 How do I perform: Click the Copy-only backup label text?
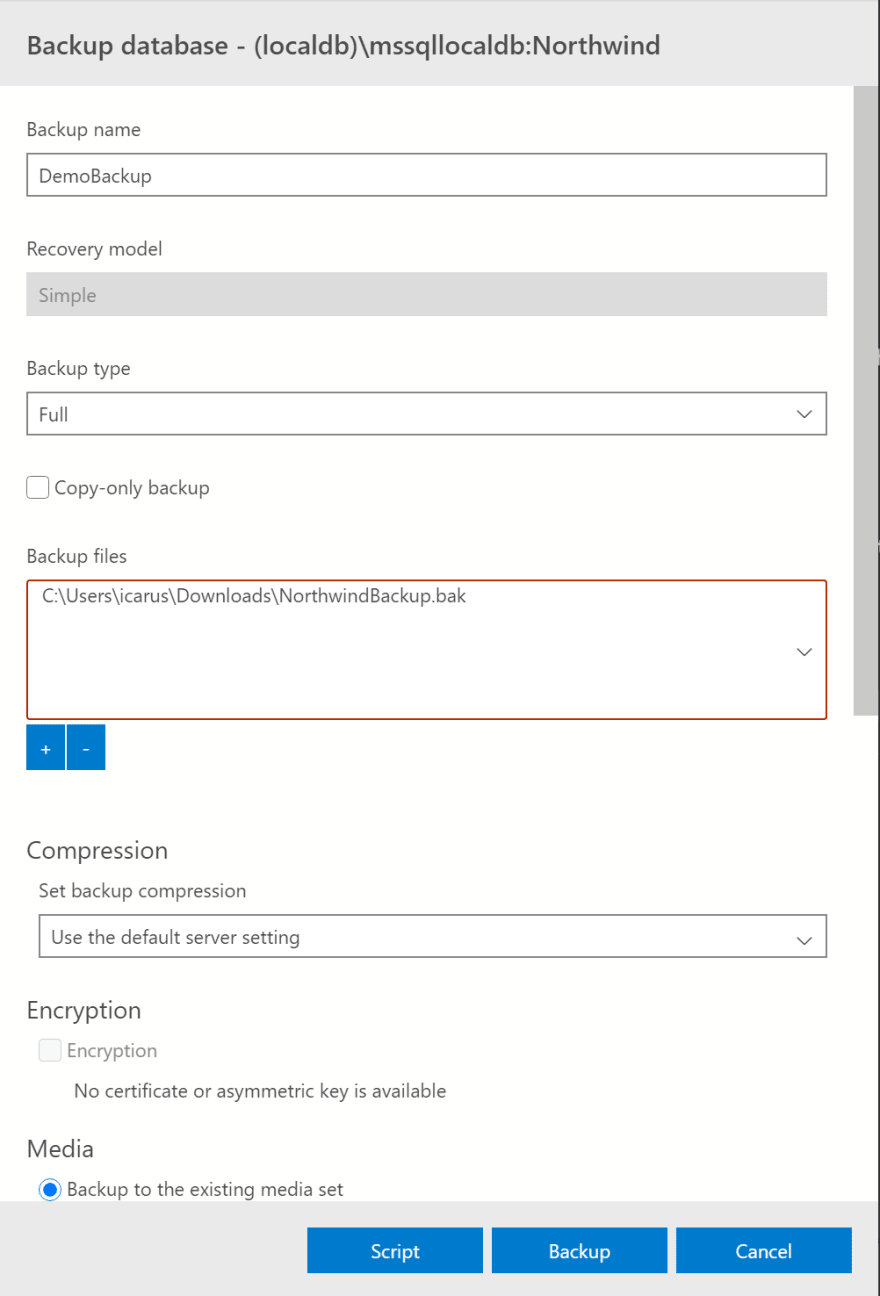(132, 488)
